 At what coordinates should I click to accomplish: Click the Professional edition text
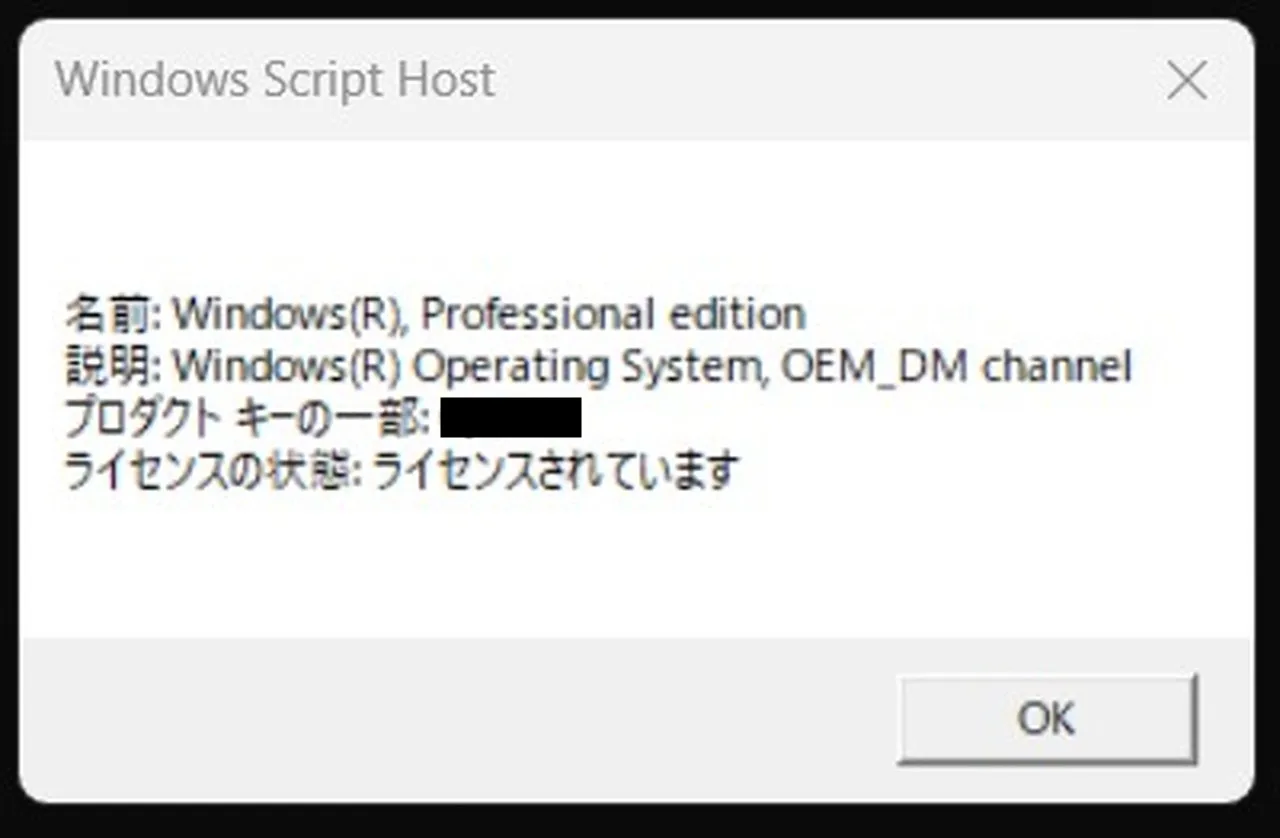612,315
